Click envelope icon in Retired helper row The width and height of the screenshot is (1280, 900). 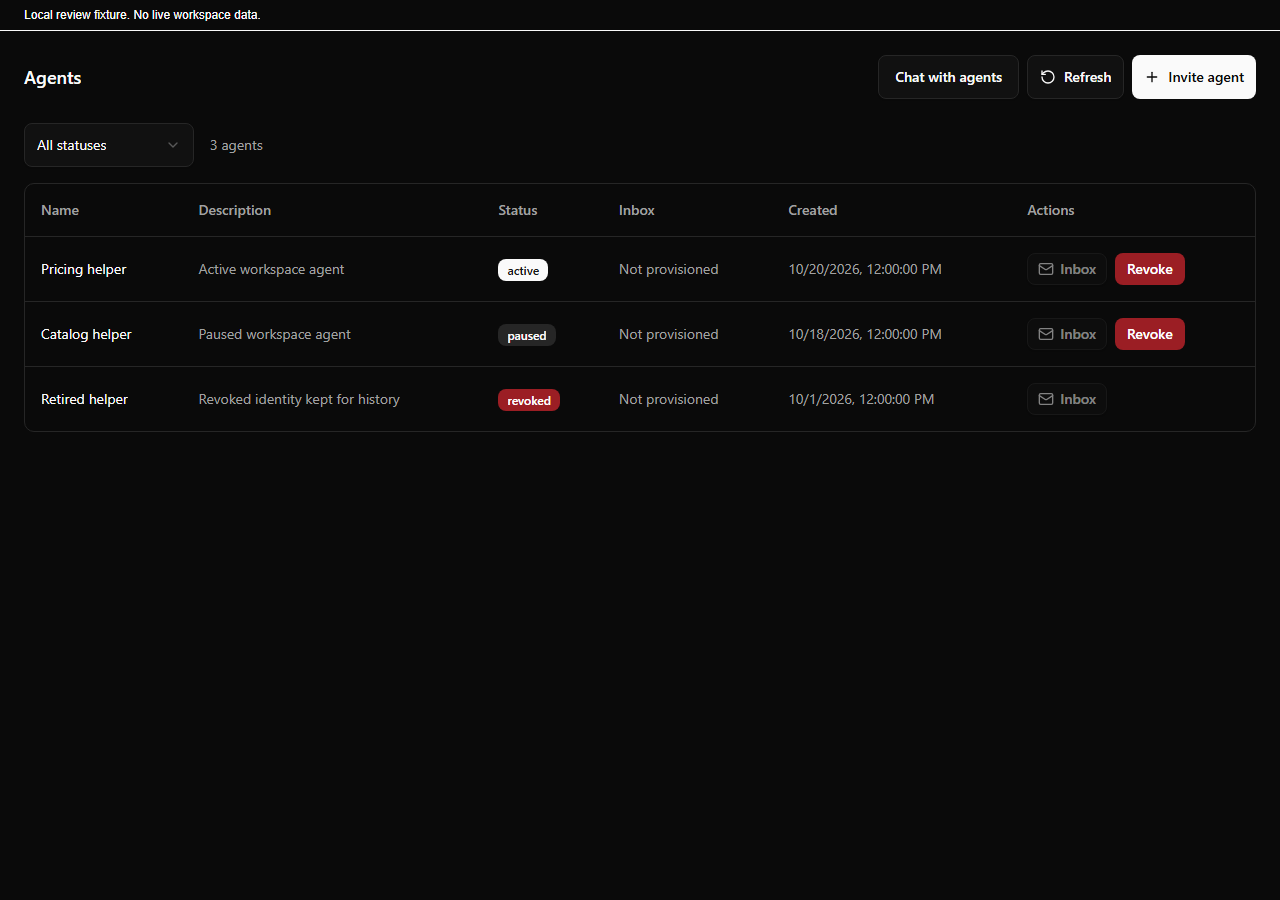tap(1046, 399)
